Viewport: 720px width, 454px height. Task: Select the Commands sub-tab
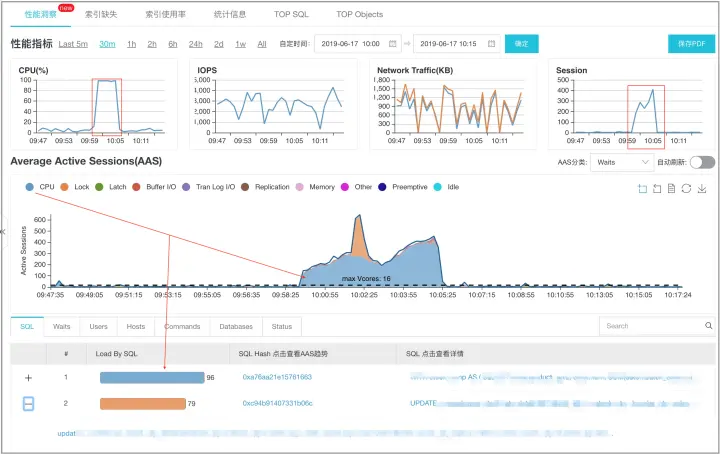click(x=182, y=326)
